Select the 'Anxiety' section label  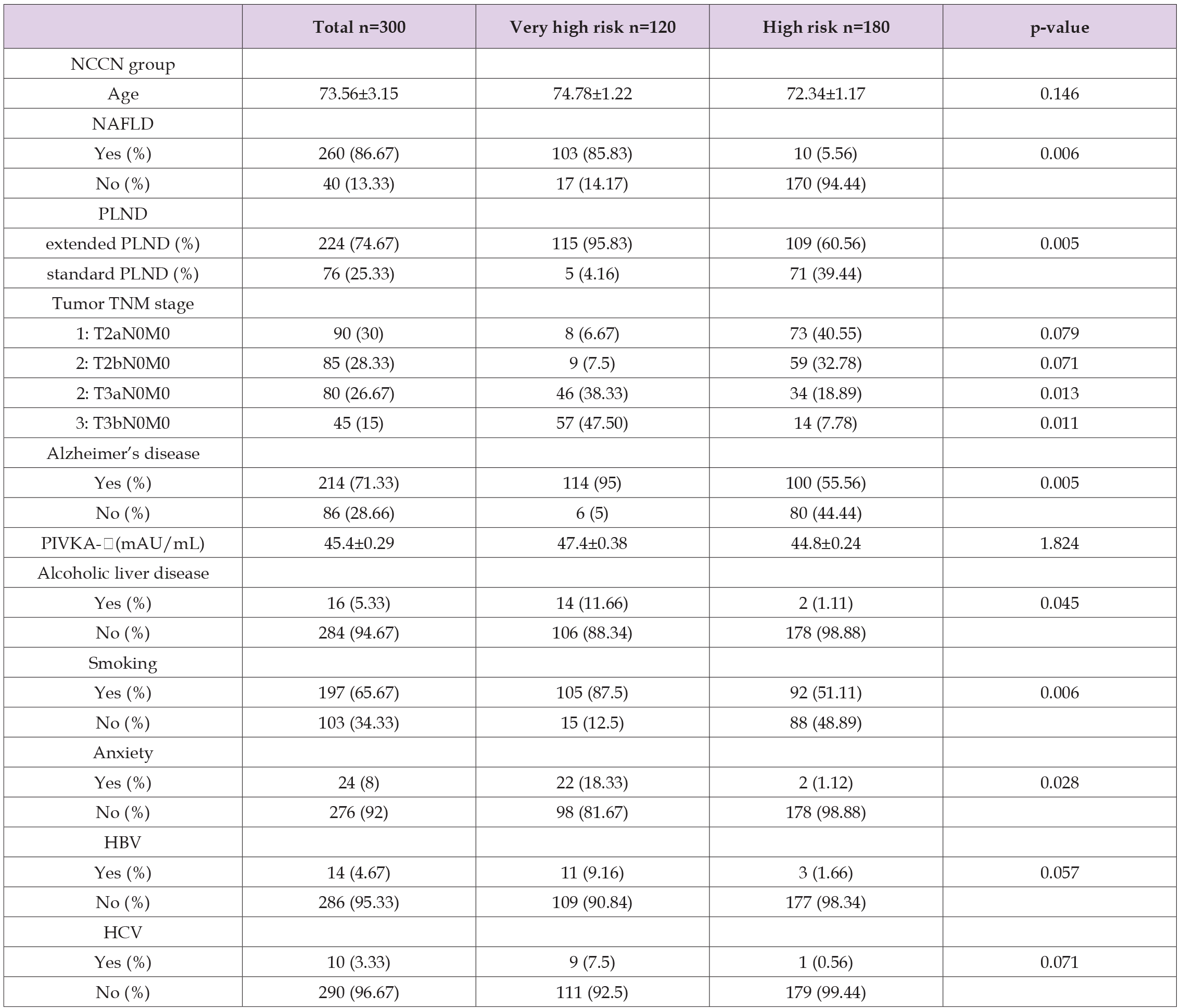(122, 752)
